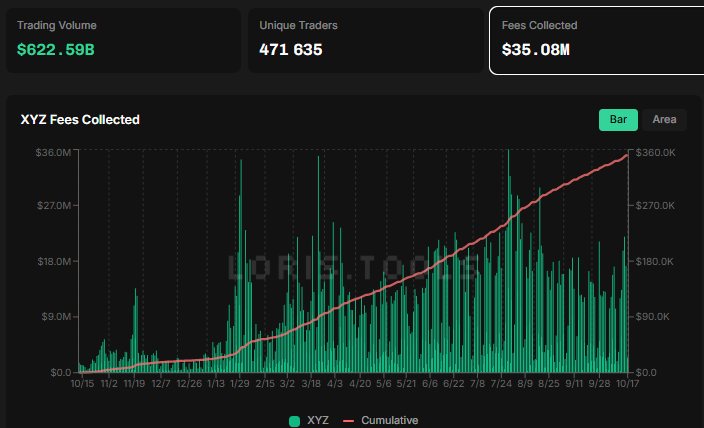Click the $180.0K right axis label
The height and width of the screenshot is (428, 704).
[x=655, y=261]
